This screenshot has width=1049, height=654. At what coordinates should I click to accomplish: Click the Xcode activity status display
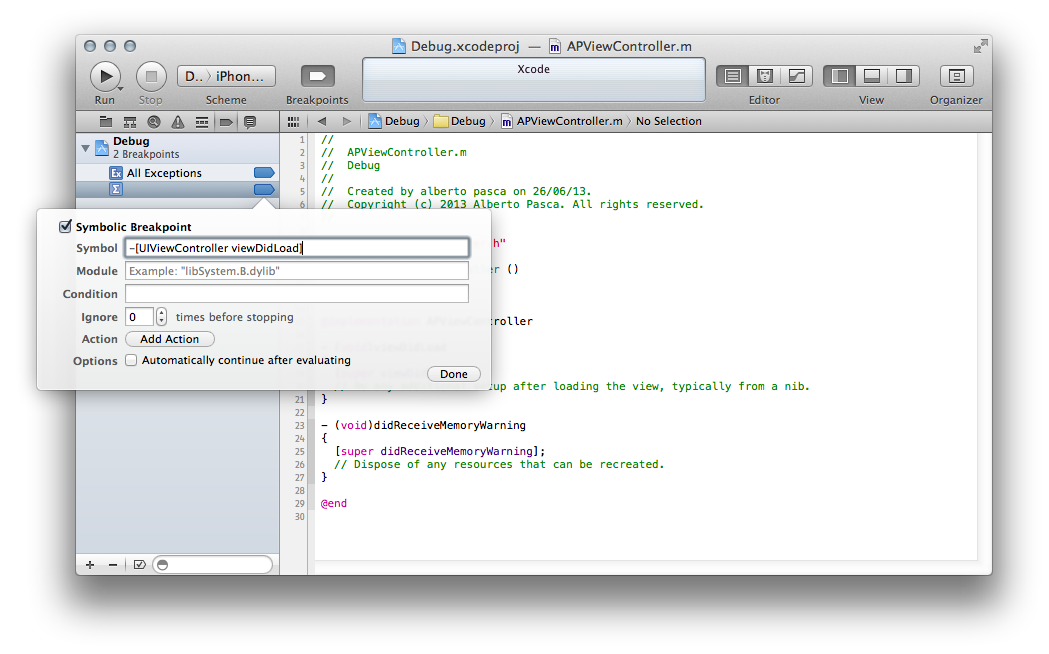[x=534, y=80]
